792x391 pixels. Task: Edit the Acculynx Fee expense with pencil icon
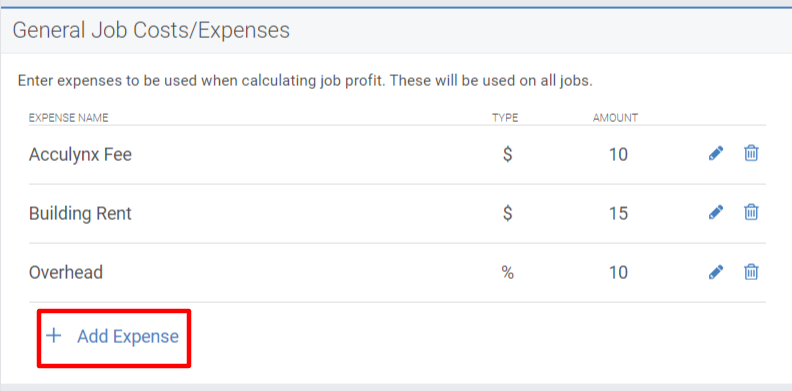[716, 153]
